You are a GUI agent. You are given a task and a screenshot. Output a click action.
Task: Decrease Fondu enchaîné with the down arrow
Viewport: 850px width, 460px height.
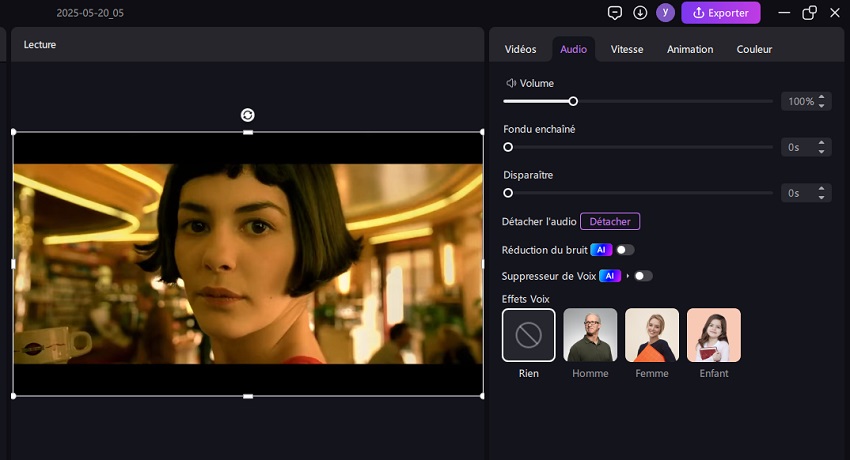click(x=822, y=152)
